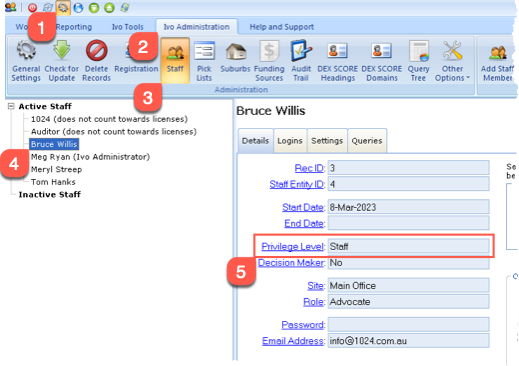Select the 1024 staff entry
Screen dimensions: 519x366
pyautogui.click(x=109, y=119)
